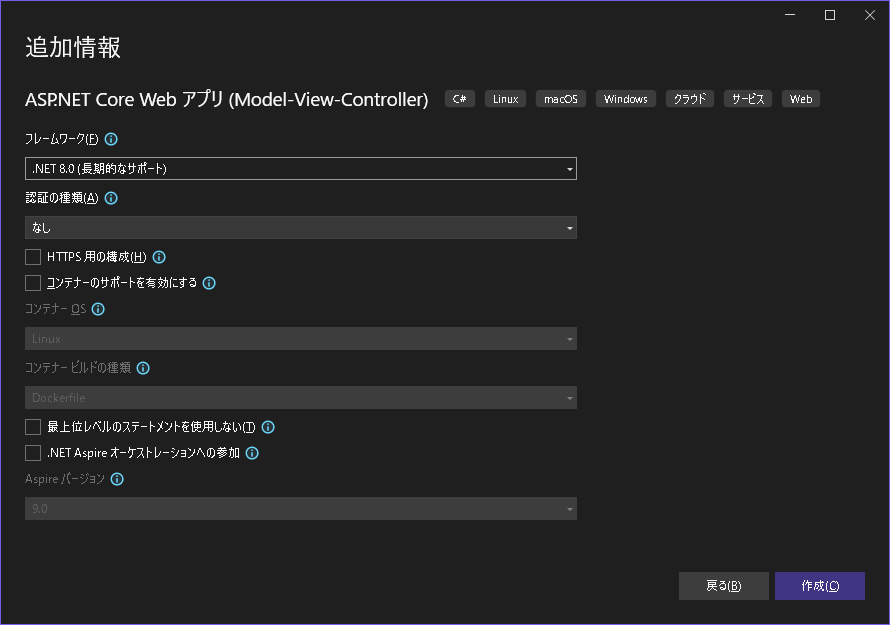The width and height of the screenshot is (890, 625).
Task: Click info icon beside .NET Aspire オーケストレーション
Action: (253, 453)
